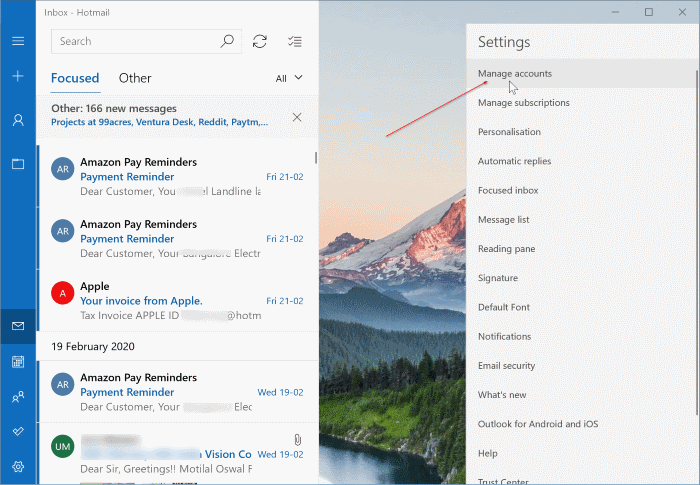Image resolution: width=700 pixels, height=485 pixels.
Task: Open Amazon Pay email dated Wed 19-02
Action: [179, 392]
